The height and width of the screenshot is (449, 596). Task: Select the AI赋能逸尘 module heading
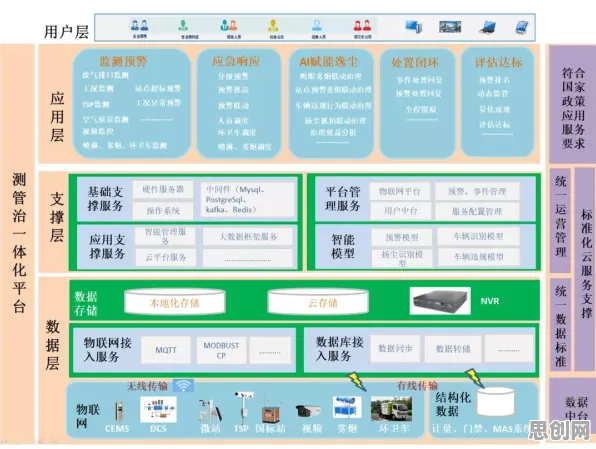[329, 61]
